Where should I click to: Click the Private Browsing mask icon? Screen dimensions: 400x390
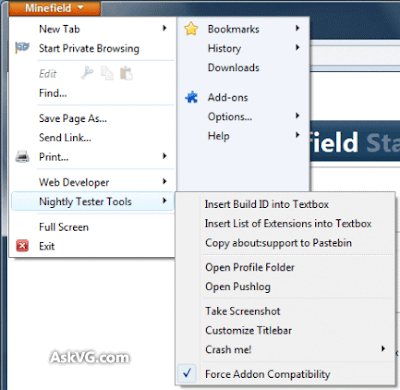[x=22, y=48]
